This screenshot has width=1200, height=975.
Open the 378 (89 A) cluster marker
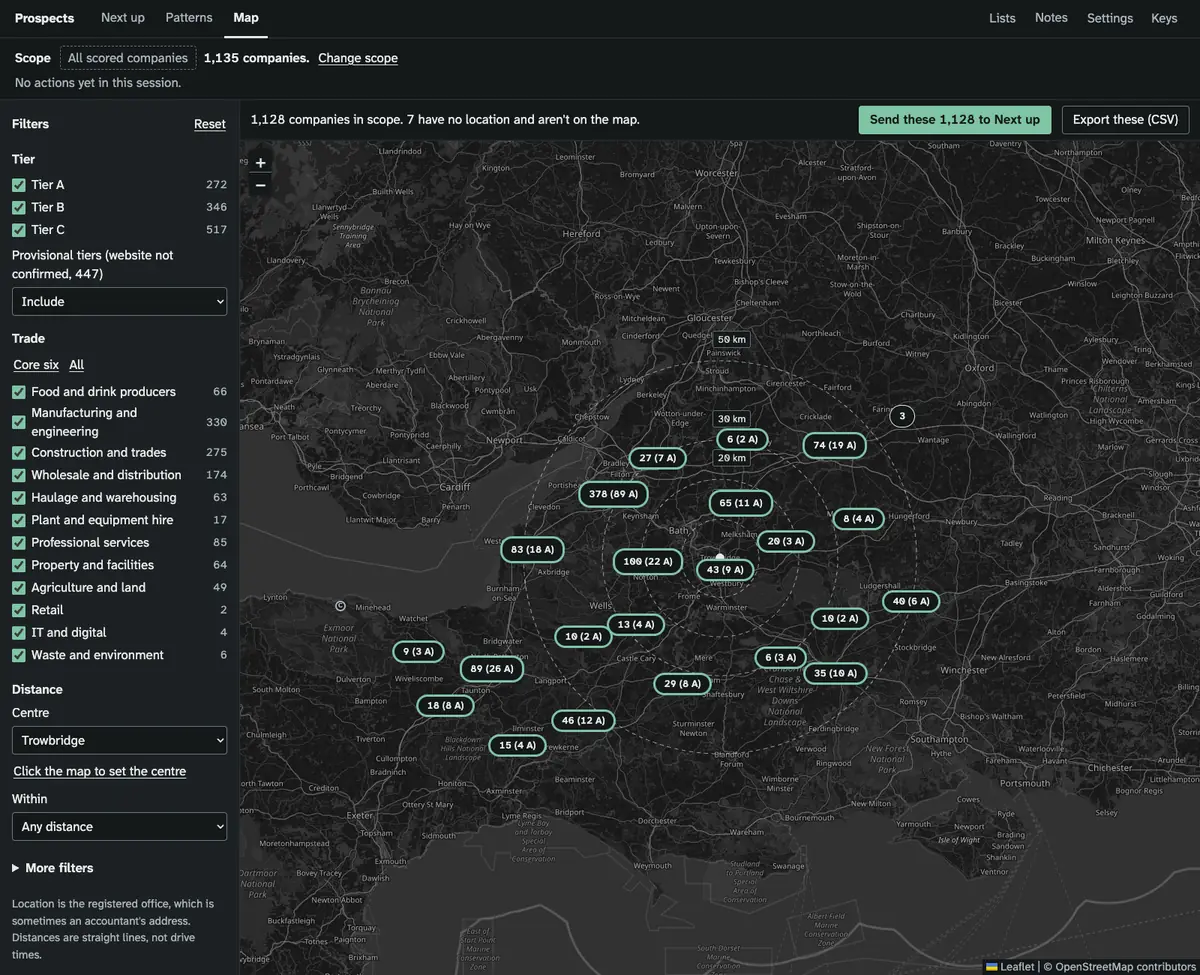point(614,494)
